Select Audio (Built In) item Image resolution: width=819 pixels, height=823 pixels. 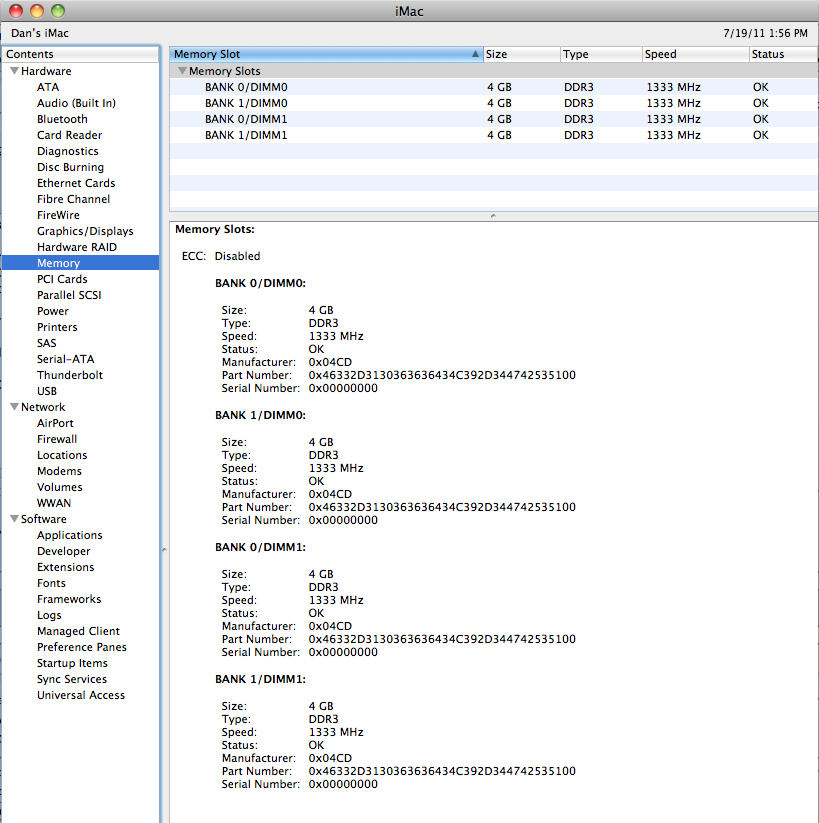(x=76, y=103)
